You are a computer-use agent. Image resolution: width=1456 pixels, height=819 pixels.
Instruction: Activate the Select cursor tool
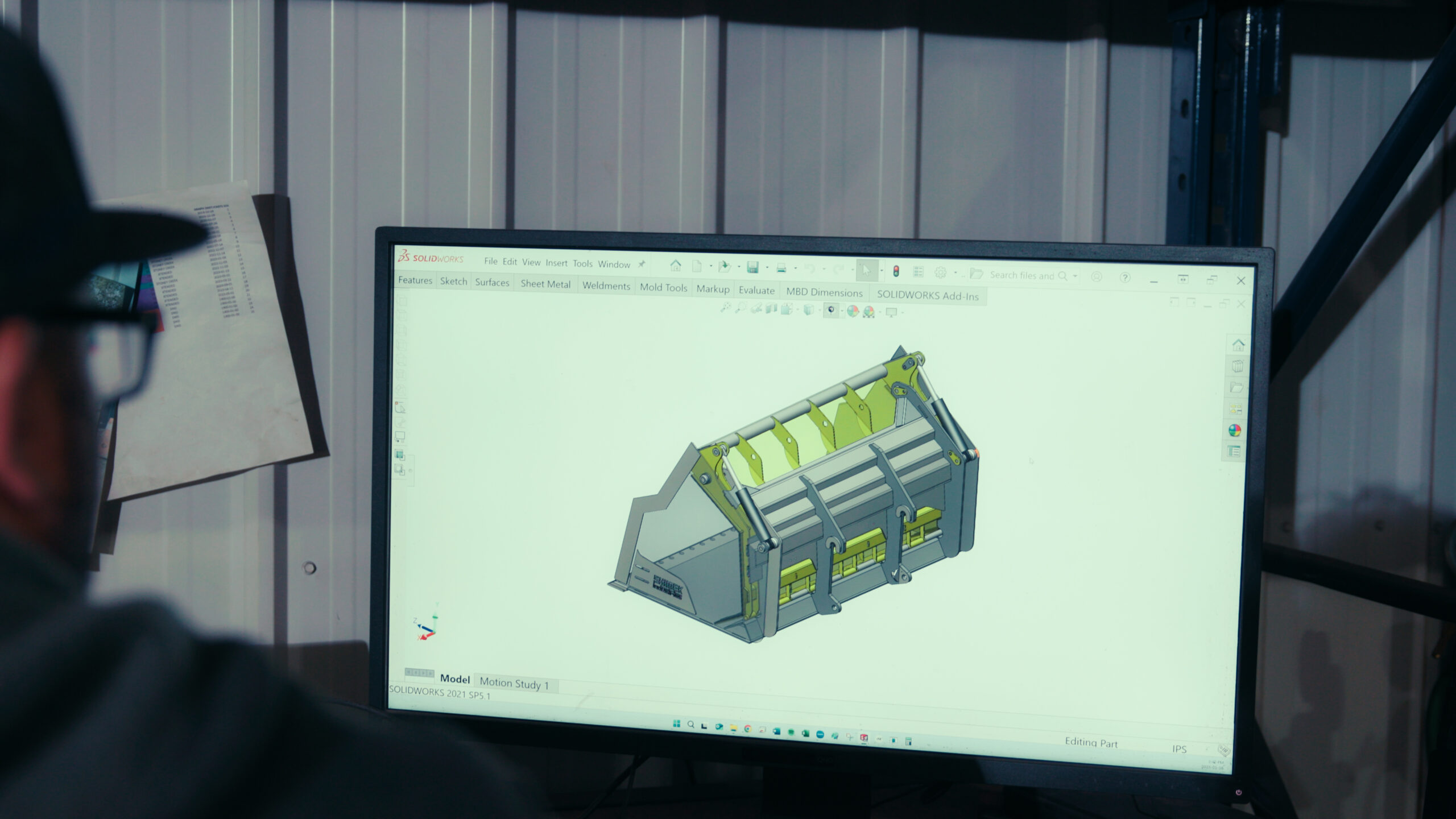[866, 270]
